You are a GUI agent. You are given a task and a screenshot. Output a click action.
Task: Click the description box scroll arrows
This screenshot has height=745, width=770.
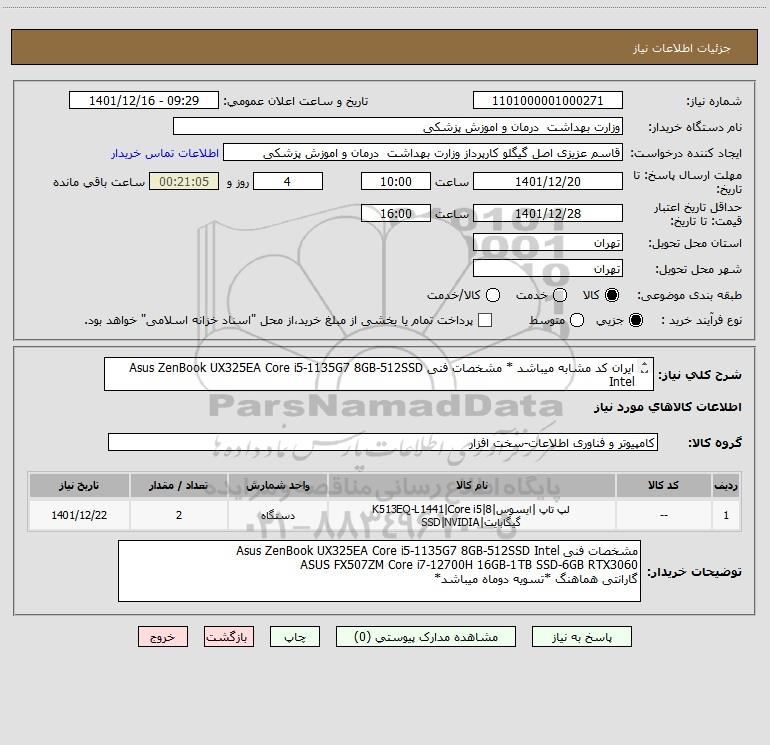click(x=645, y=368)
